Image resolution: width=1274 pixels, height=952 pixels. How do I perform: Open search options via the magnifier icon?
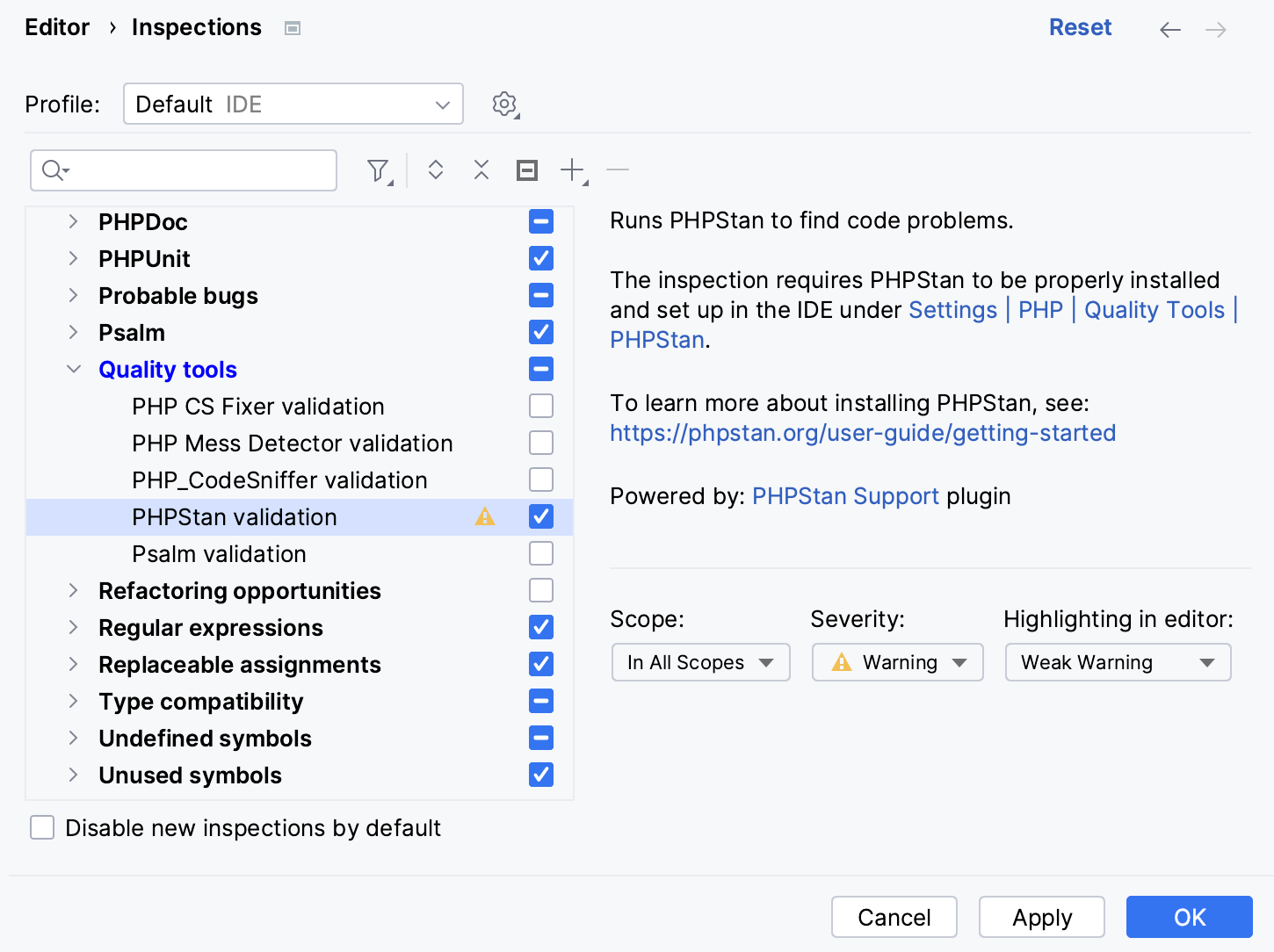(53, 169)
